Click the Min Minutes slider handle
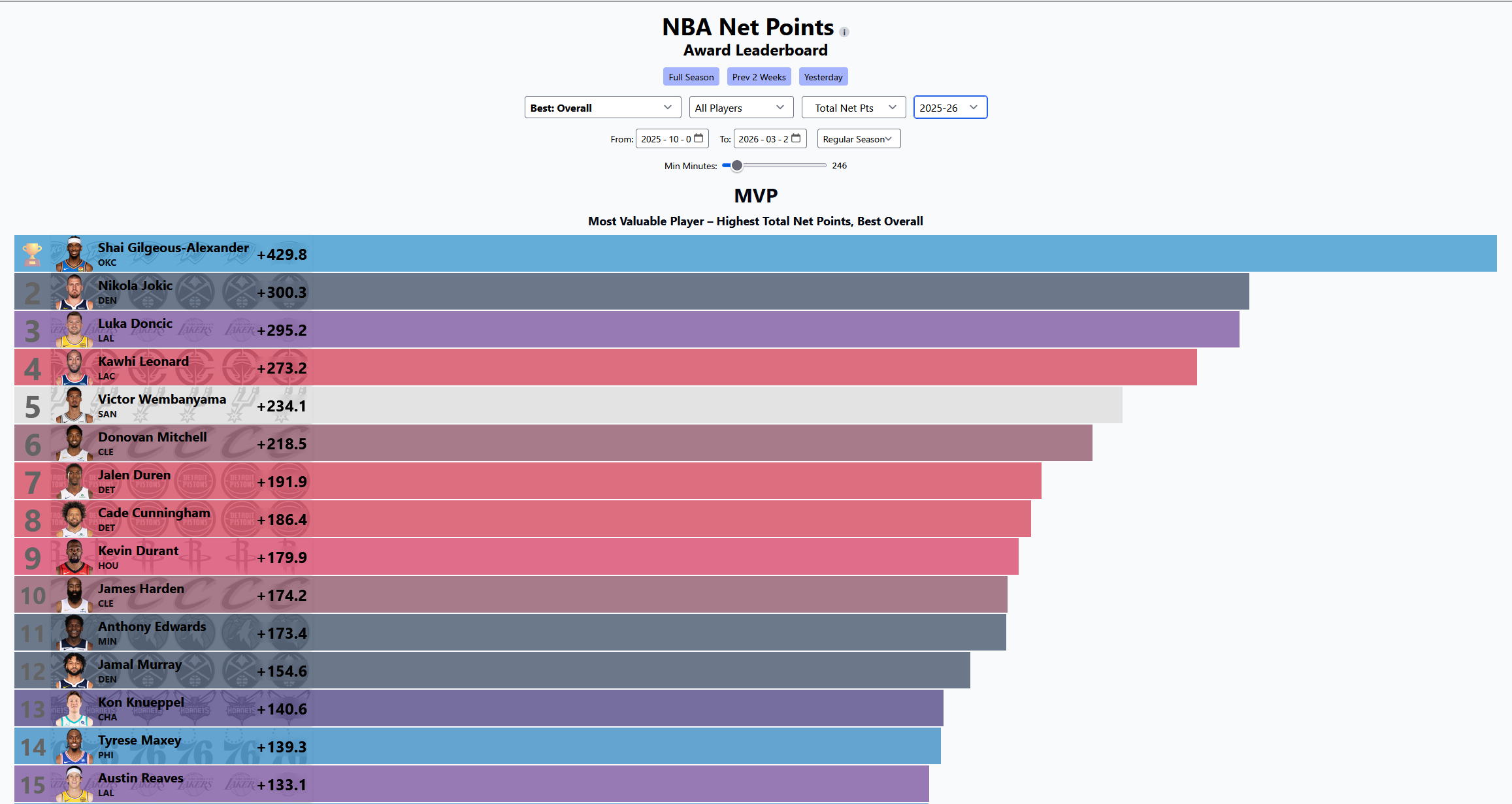The height and width of the screenshot is (804, 1512). (x=737, y=166)
